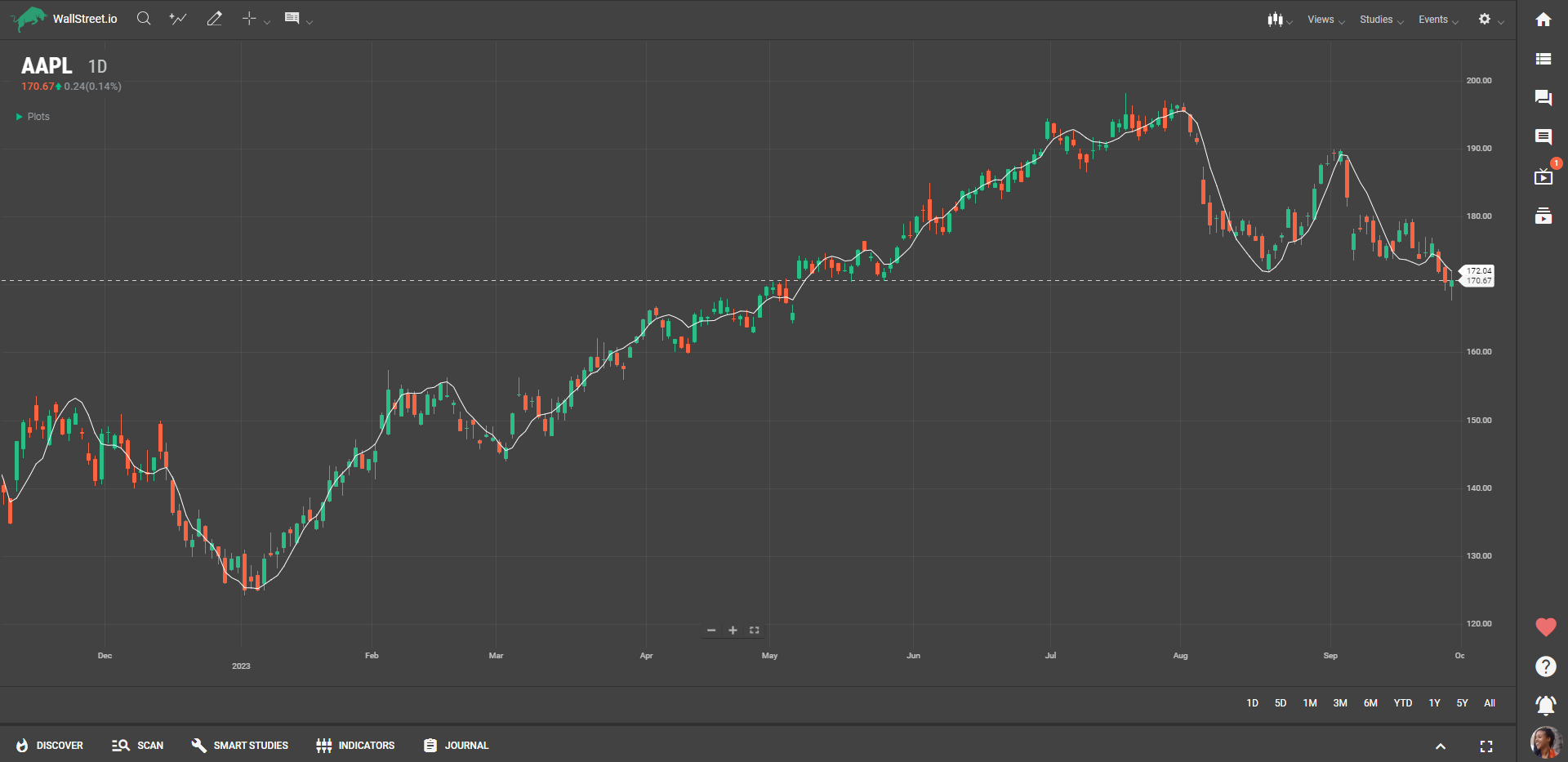This screenshot has height=762, width=1568.
Task: Open the symbol search magnifier
Action: 144,18
